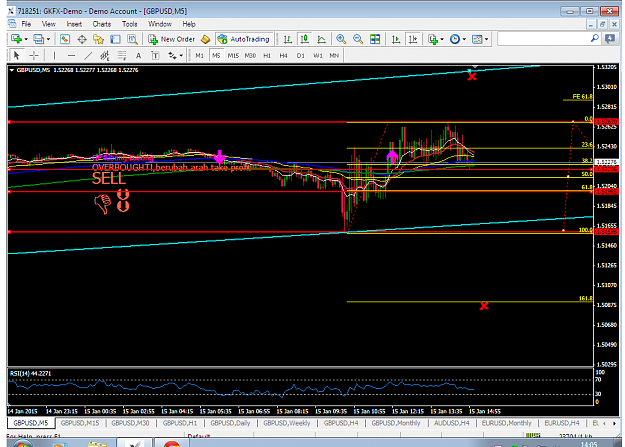Screen dimensions: 625x447
Task: Switch chart to bar chart type
Action: pos(287,39)
